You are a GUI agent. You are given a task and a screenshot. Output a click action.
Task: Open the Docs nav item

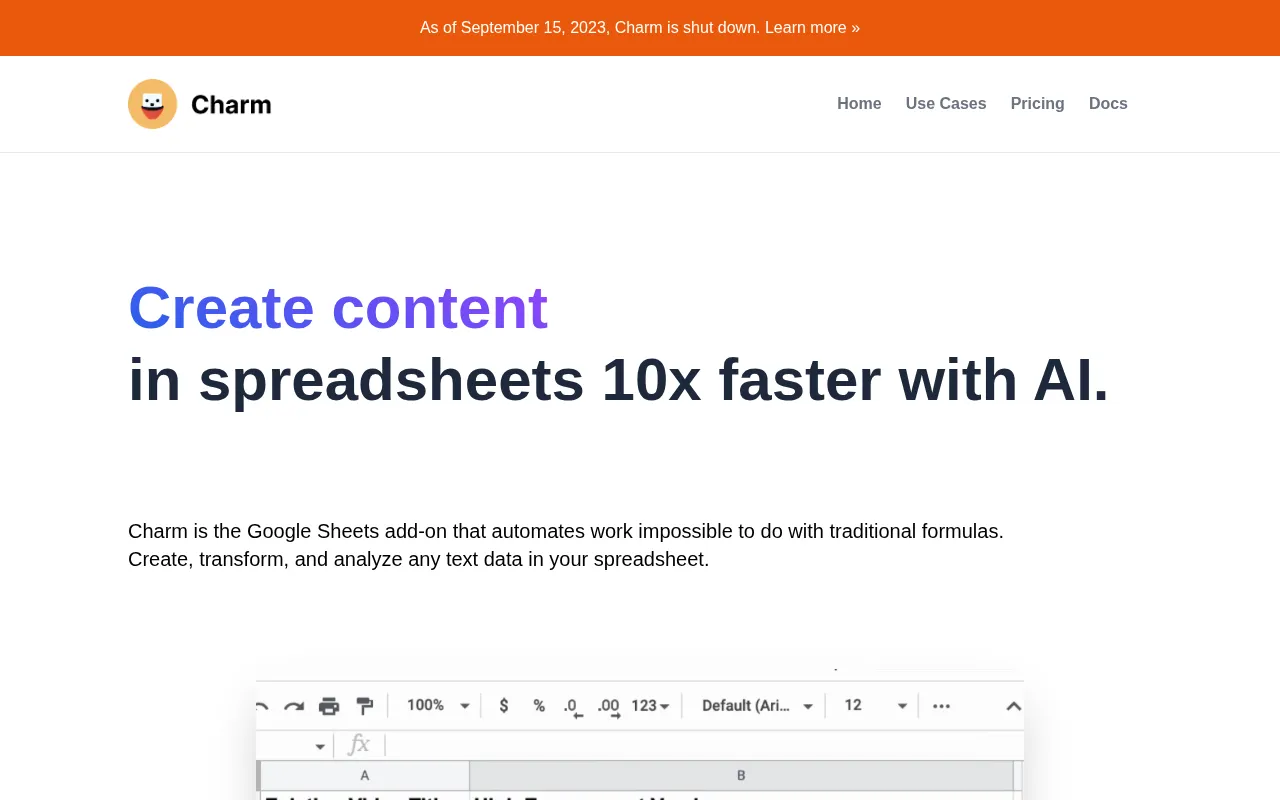(x=1108, y=104)
